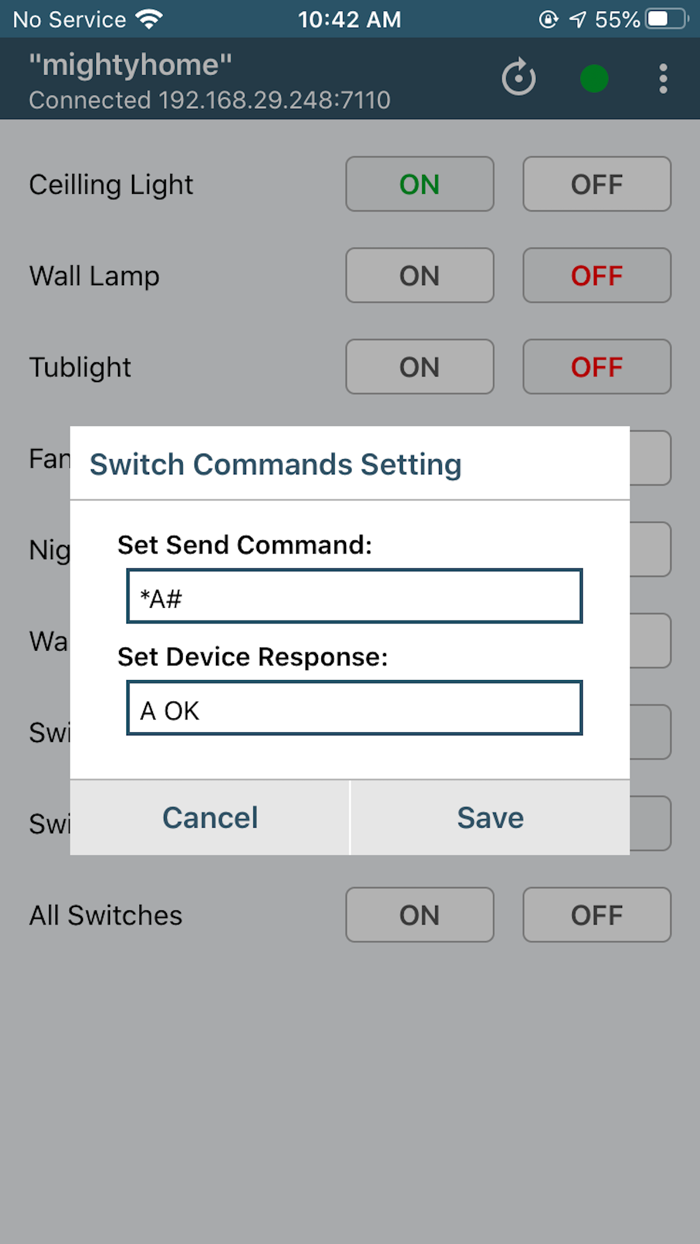The width and height of the screenshot is (700, 1244).
Task: Tap the connection refresh icon
Action: [x=519, y=78]
